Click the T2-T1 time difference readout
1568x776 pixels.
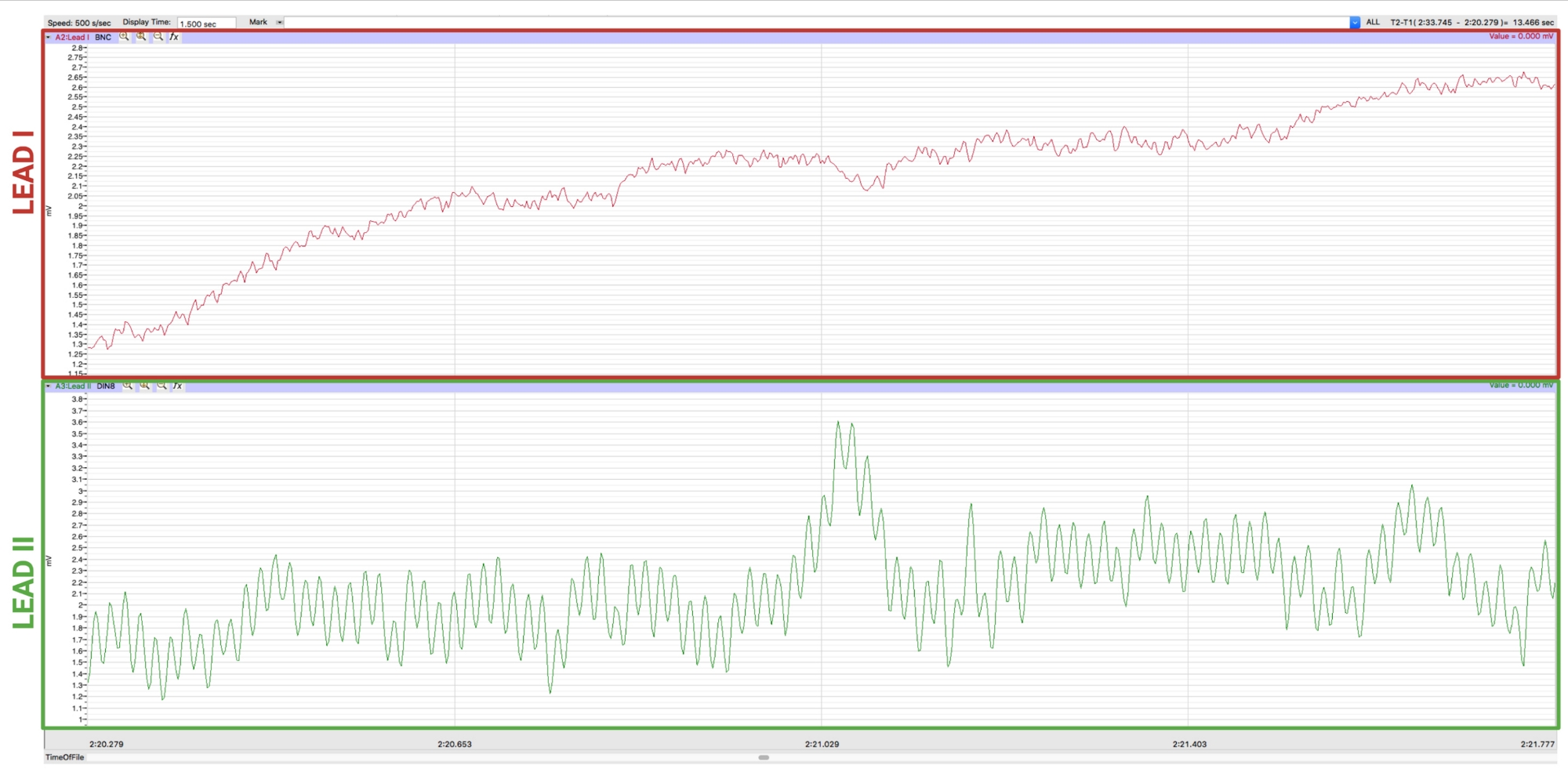[x=1472, y=22]
